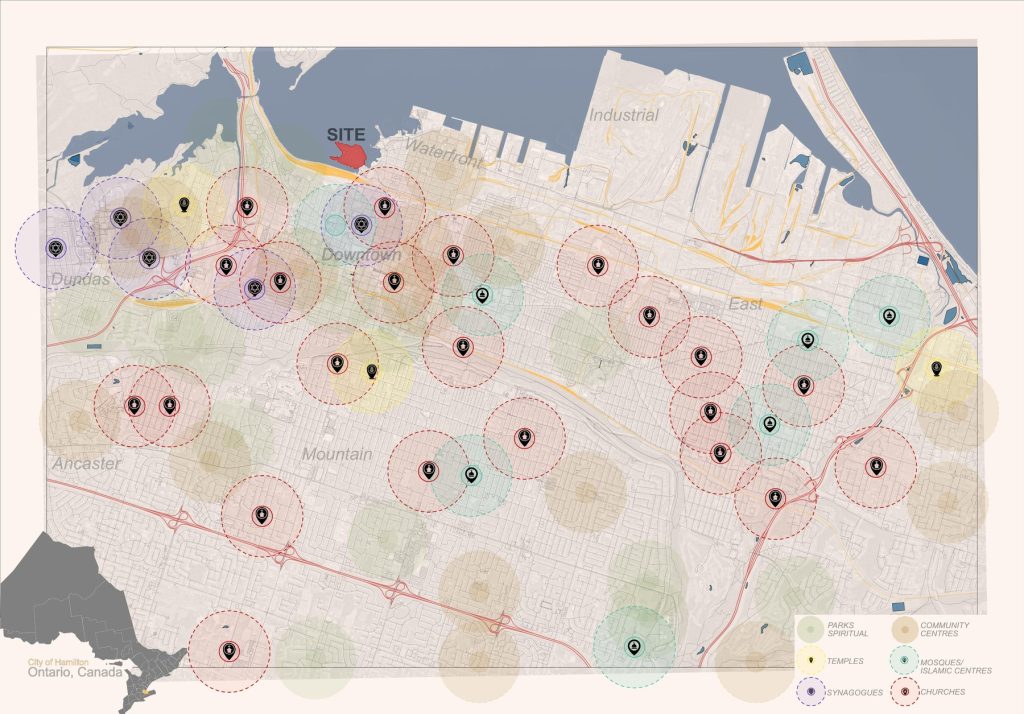Click the mosque marker at the map's bottom edge
This screenshot has height=714, width=1024.
point(634,647)
